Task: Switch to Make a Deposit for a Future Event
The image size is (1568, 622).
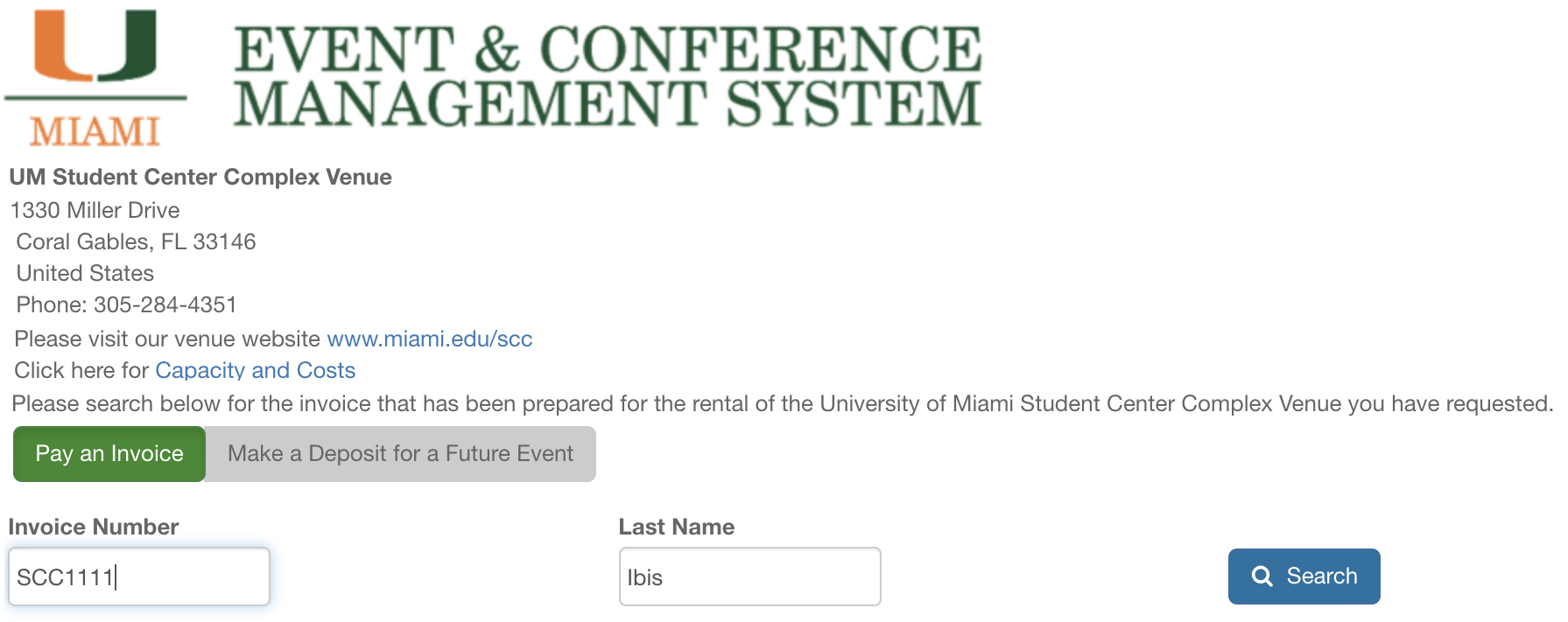Action: pyautogui.click(x=400, y=454)
